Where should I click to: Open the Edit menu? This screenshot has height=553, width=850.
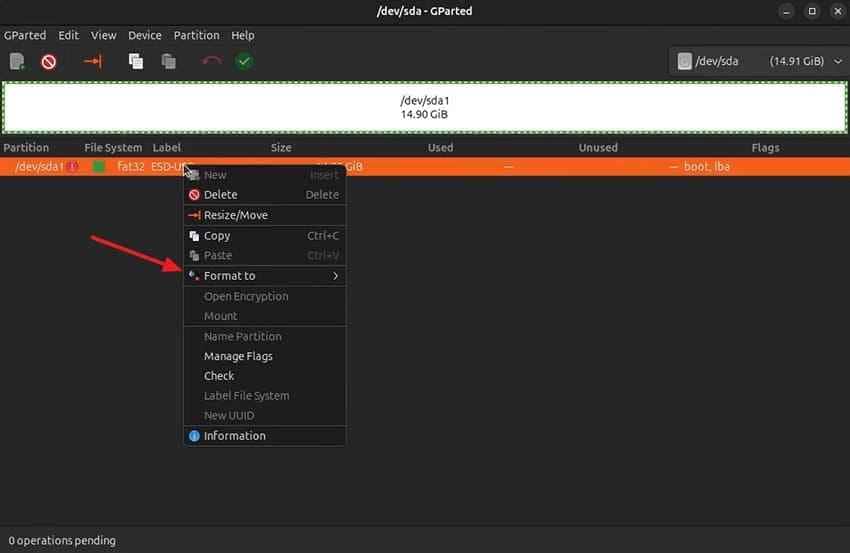click(68, 35)
